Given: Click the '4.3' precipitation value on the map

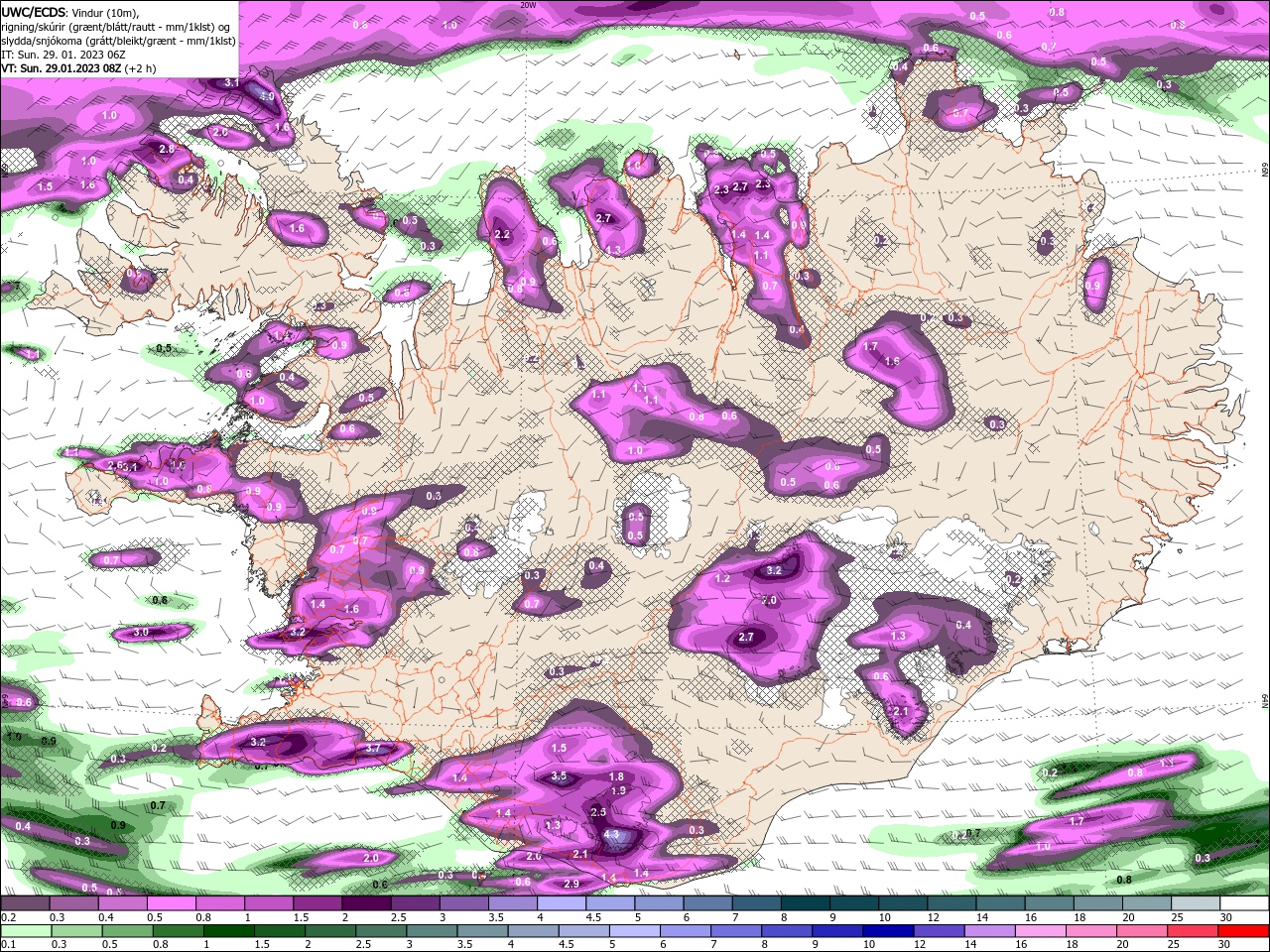Looking at the screenshot, I should pyautogui.click(x=611, y=835).
